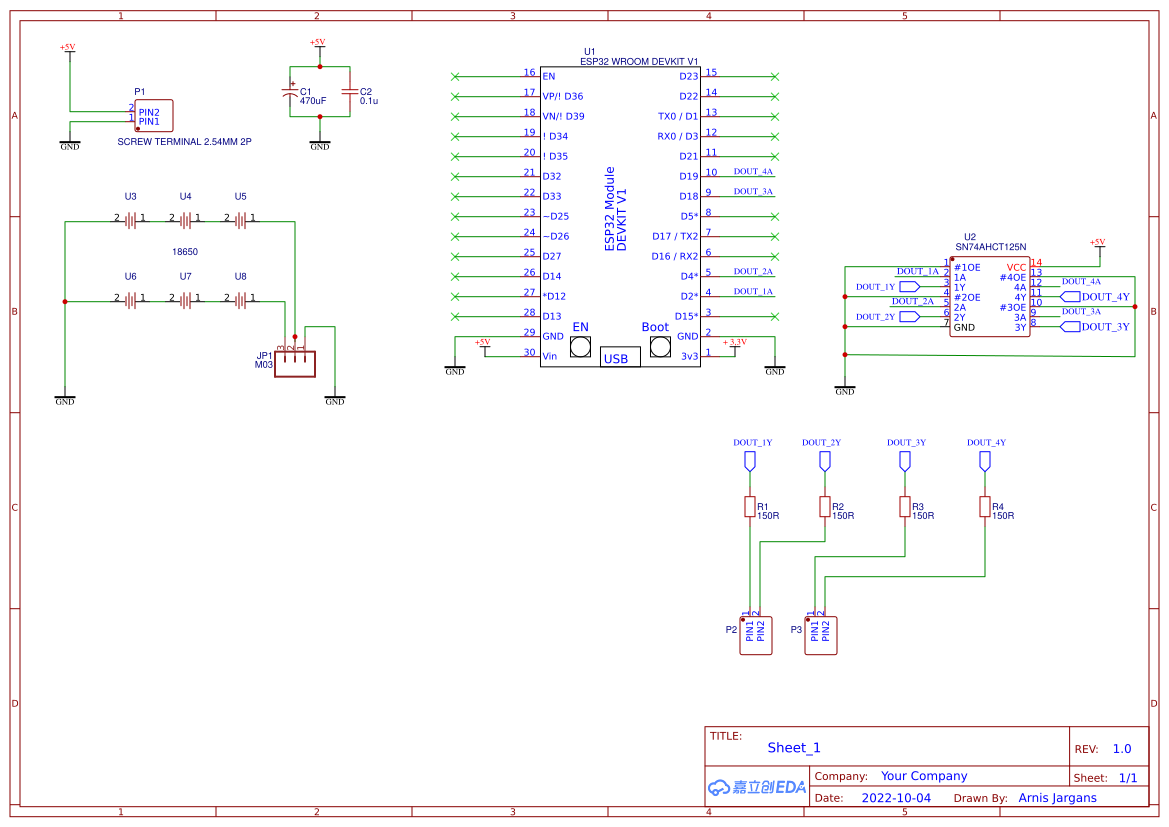Select the 150R resistor R1
The image size is (1169, 827).
pyautogui.click(x=750, y=507)
